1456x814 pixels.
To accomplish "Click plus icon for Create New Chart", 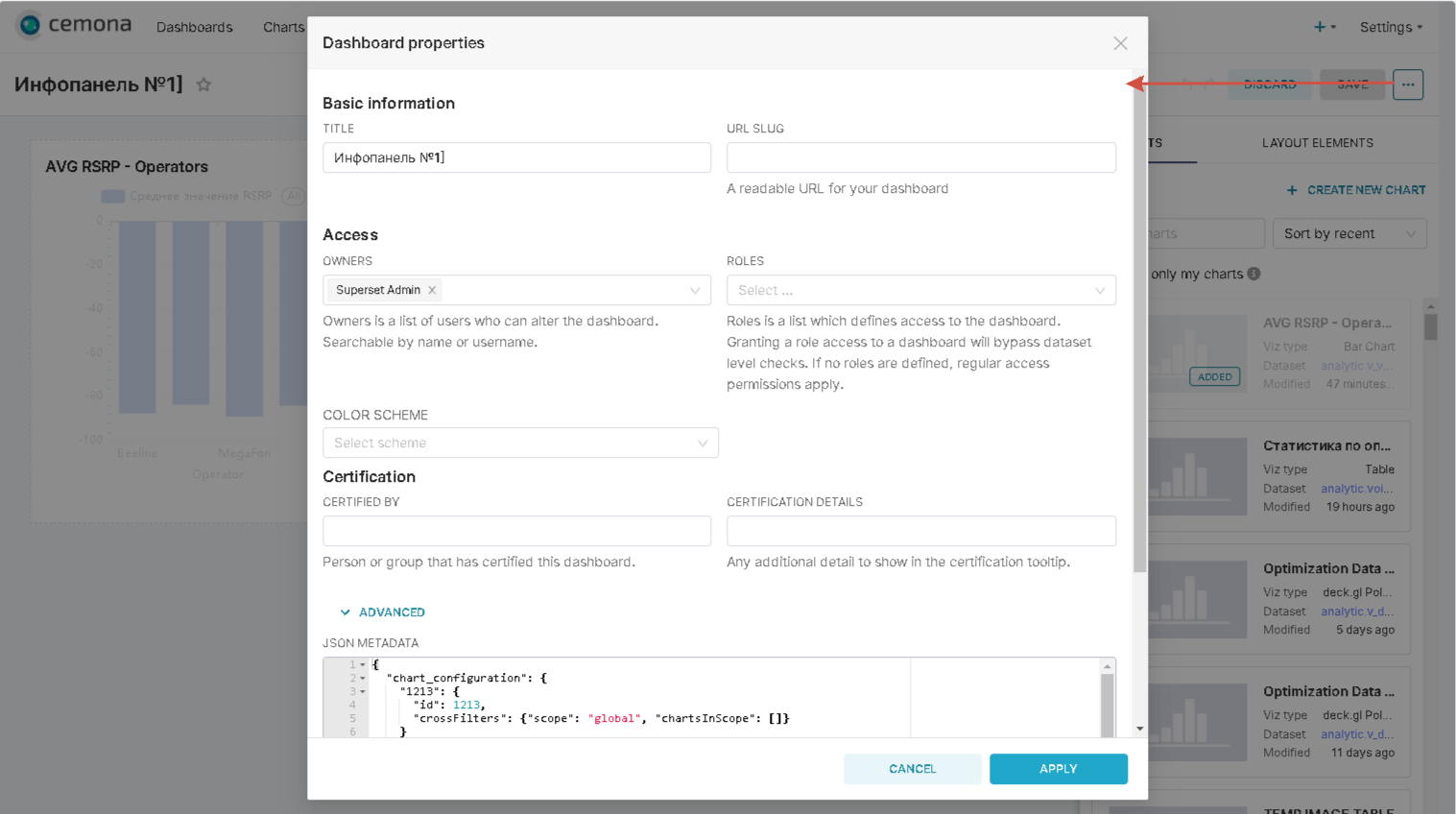I will pos(1292,190).
